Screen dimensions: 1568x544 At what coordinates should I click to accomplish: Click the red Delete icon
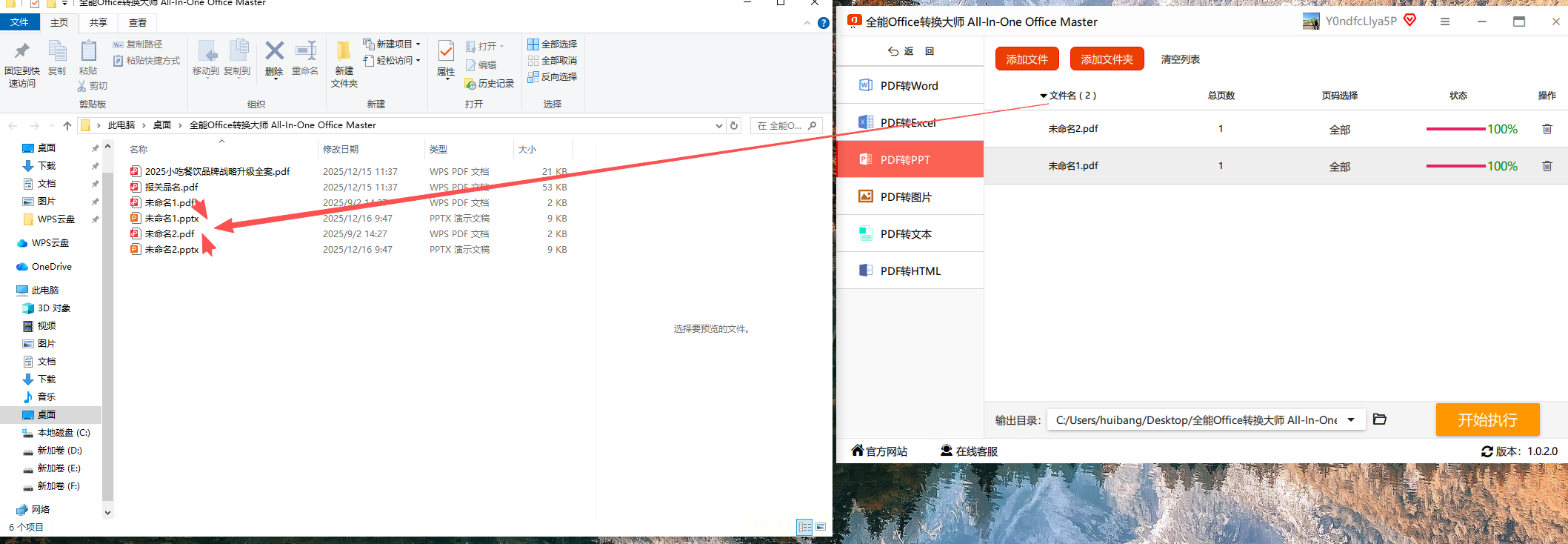tap(274, 50)
